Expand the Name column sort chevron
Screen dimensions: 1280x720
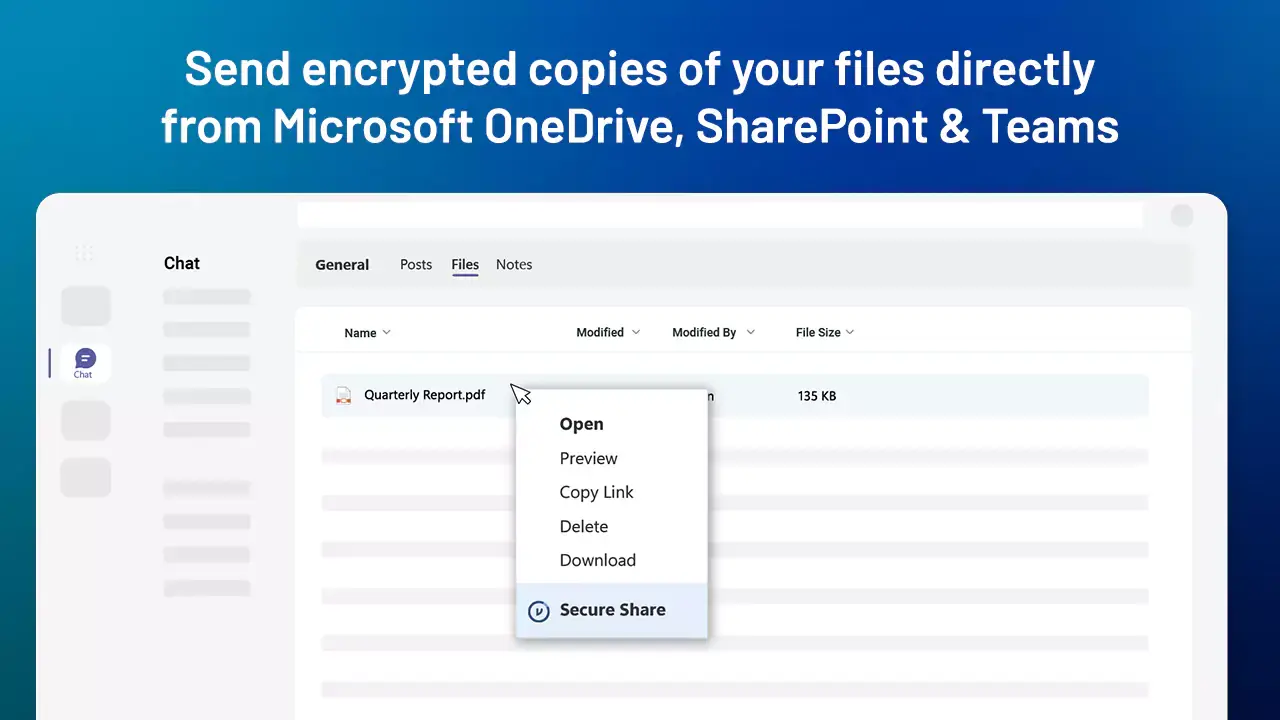[387, 333]
